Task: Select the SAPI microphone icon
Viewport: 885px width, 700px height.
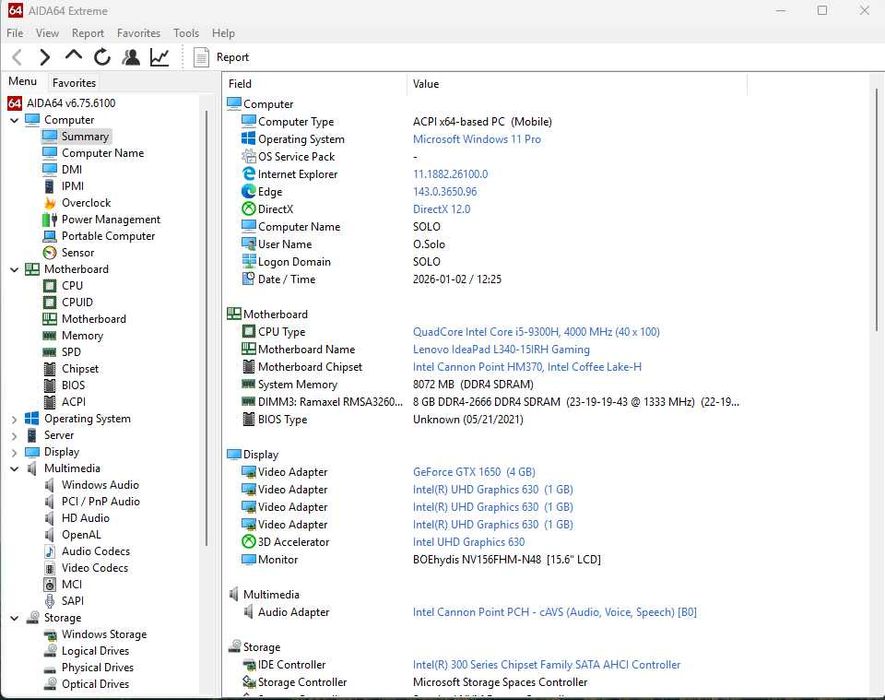Action: (50, 601)
